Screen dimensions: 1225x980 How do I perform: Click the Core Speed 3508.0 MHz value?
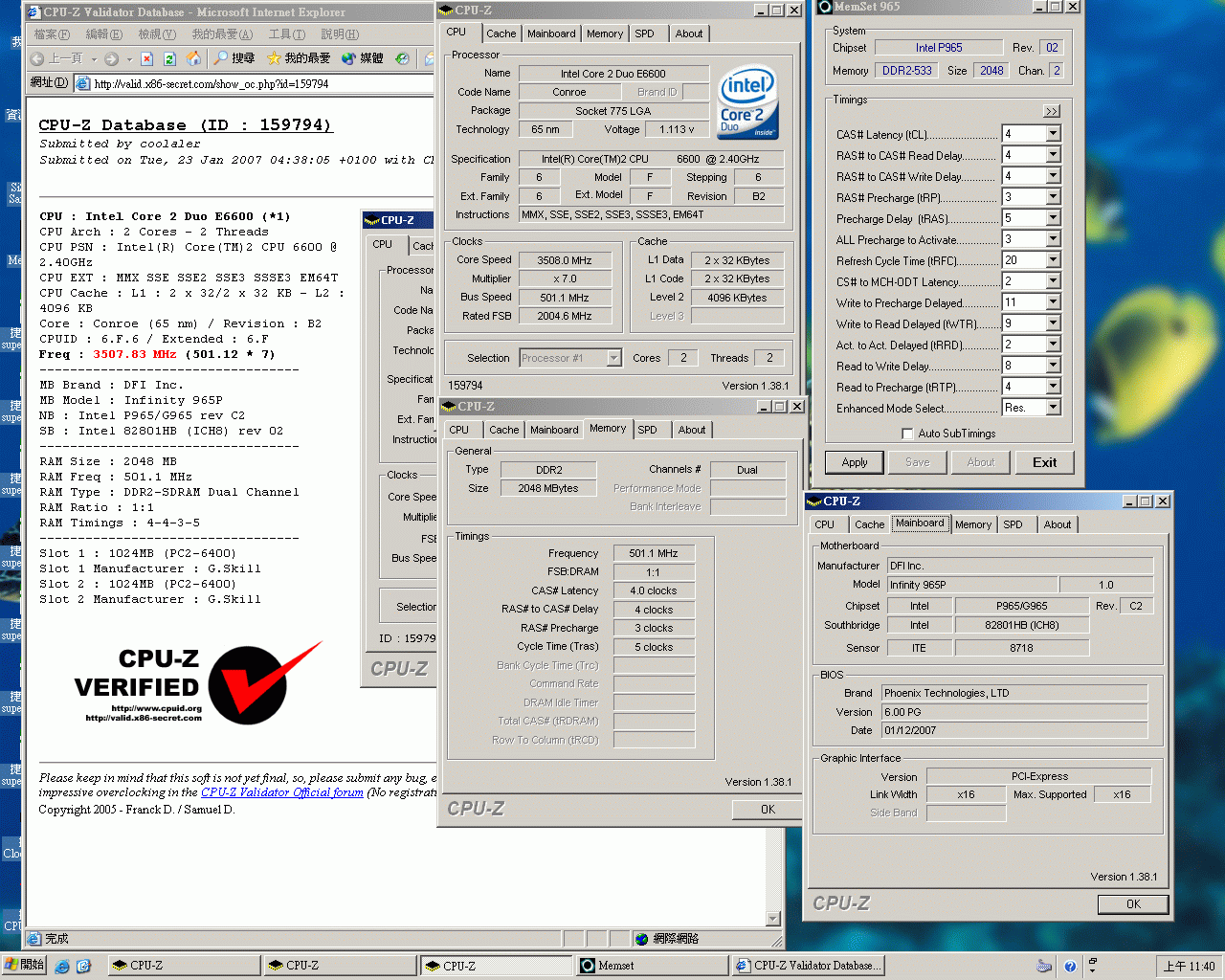pos(565,260)
